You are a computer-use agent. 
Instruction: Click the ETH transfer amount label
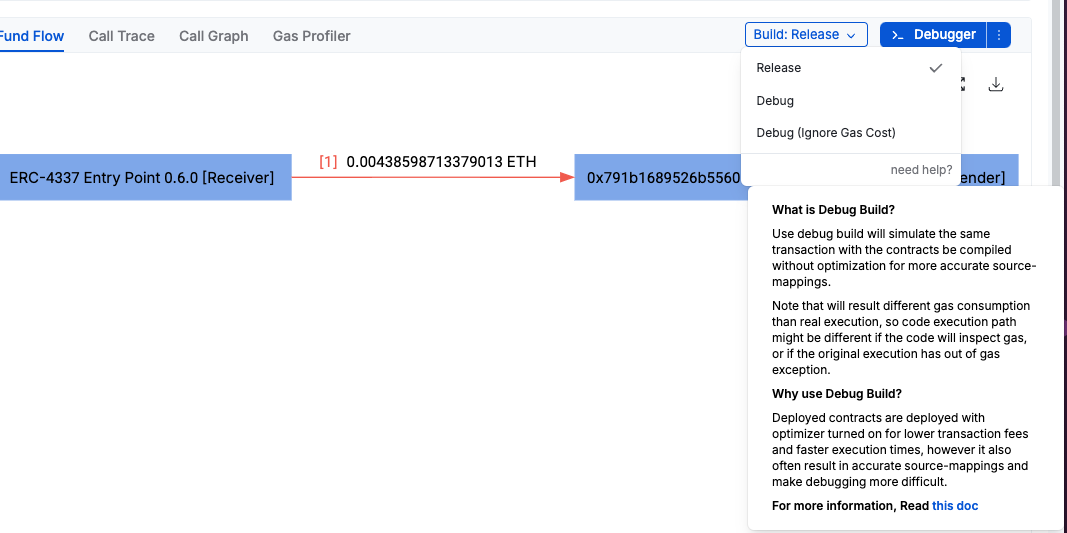(x=441, y=161)
